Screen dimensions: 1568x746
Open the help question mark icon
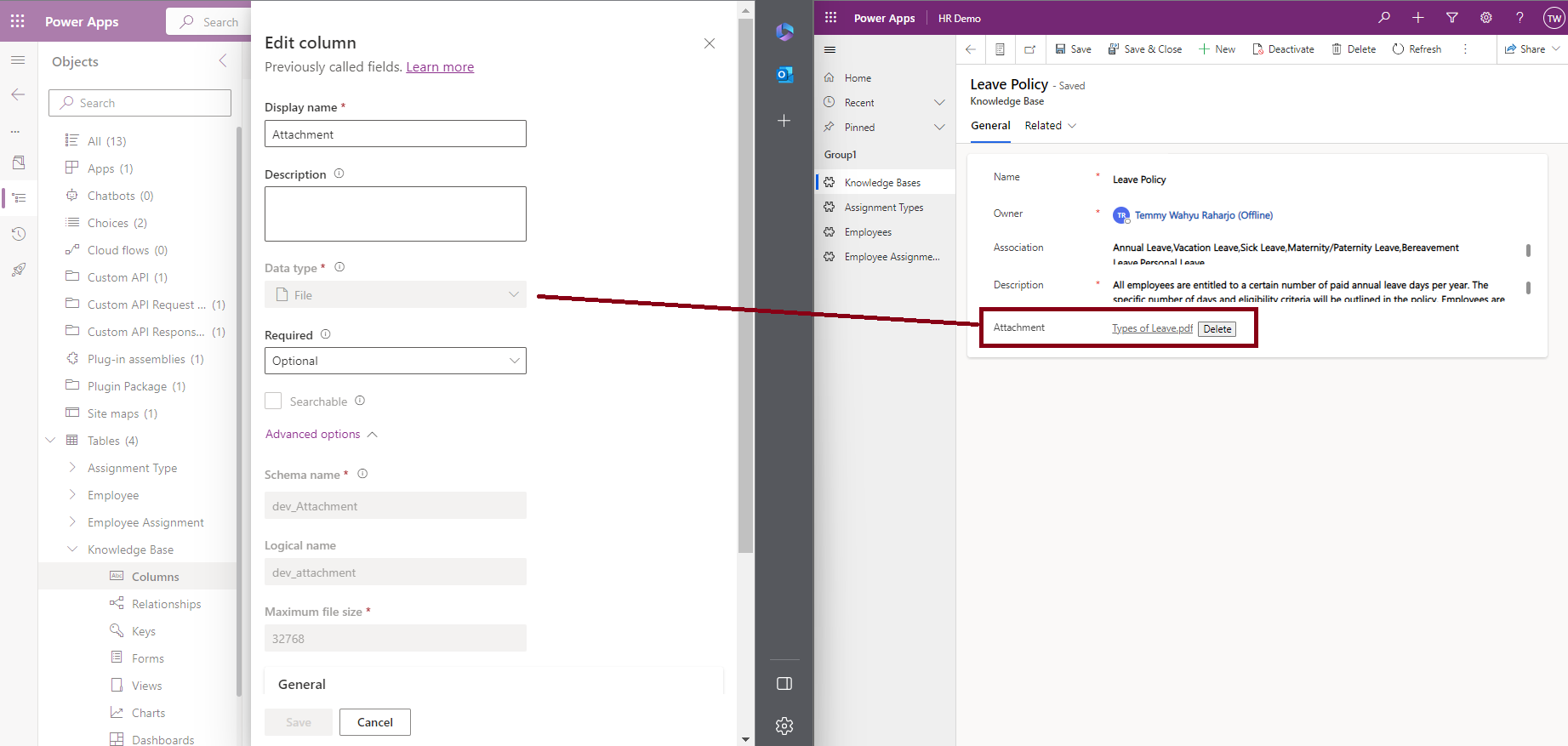(x=1520, y=18)
